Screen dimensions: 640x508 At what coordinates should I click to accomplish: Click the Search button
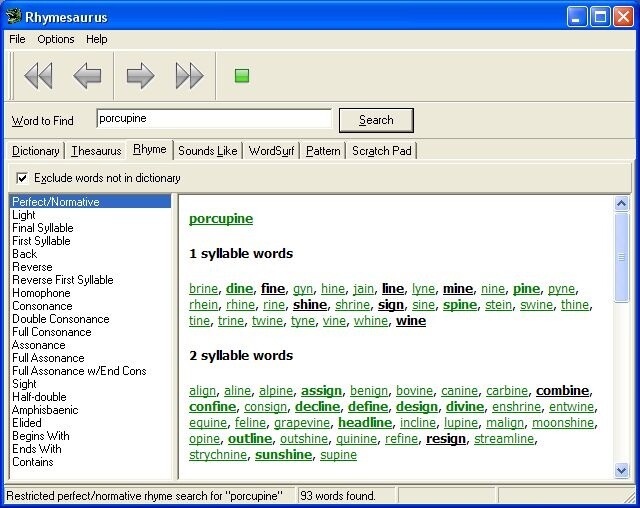[376, 120]
